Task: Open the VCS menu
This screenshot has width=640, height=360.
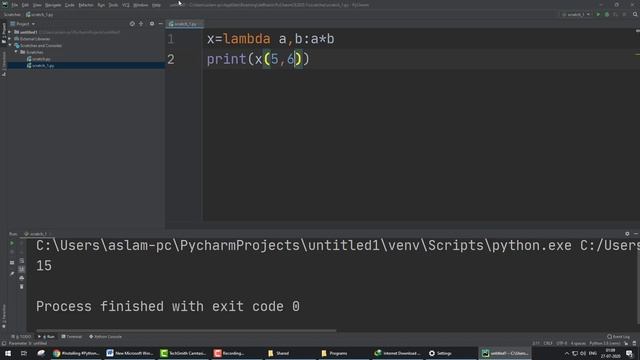Action: (126, 5)
